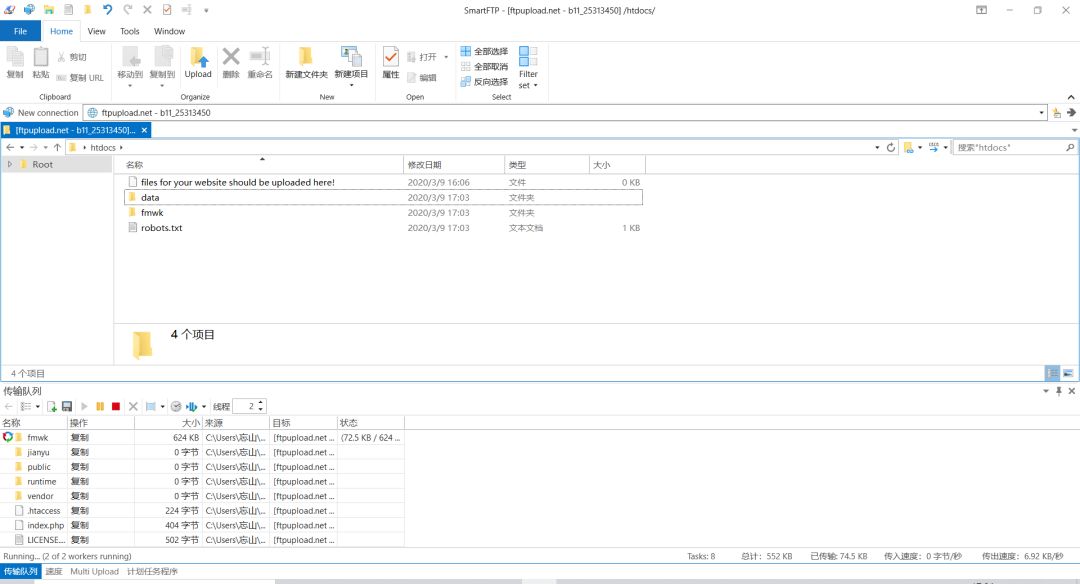Viewport: 1080px width, 584px height.
Task: Click 复制 URL in Clipboard group
Action: point(80,78)
